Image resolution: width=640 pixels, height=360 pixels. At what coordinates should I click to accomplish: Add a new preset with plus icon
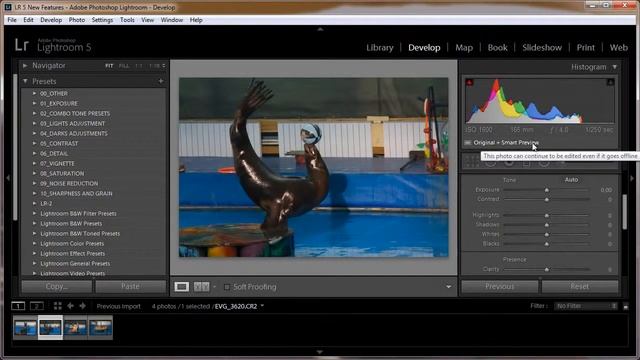[161, 81]
